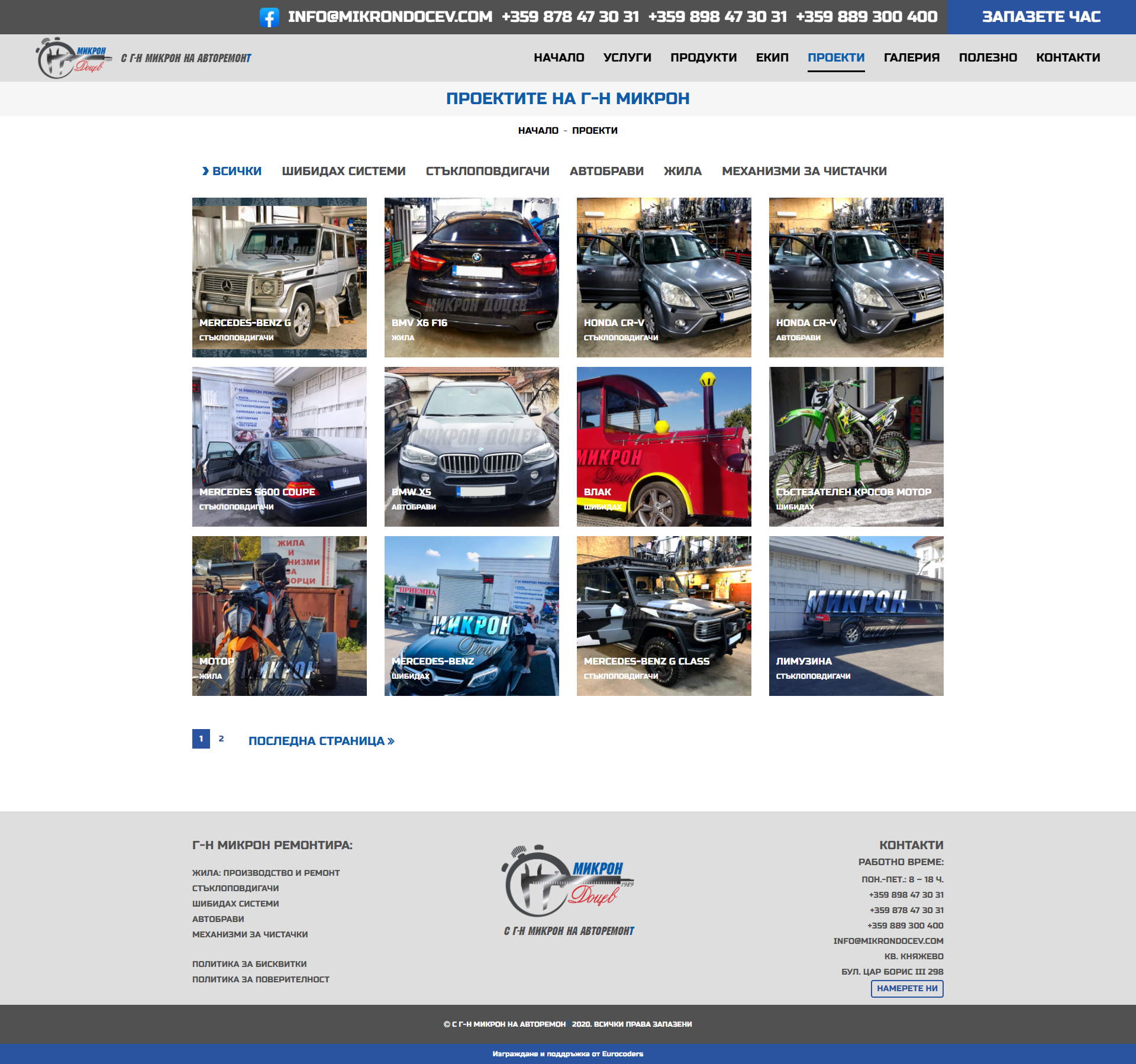Open ПОЛИТИКА ЗА ПОВЕРИТЕЛНОСТ in footer
1136x1064 pixels.
(x=261, y=979)
